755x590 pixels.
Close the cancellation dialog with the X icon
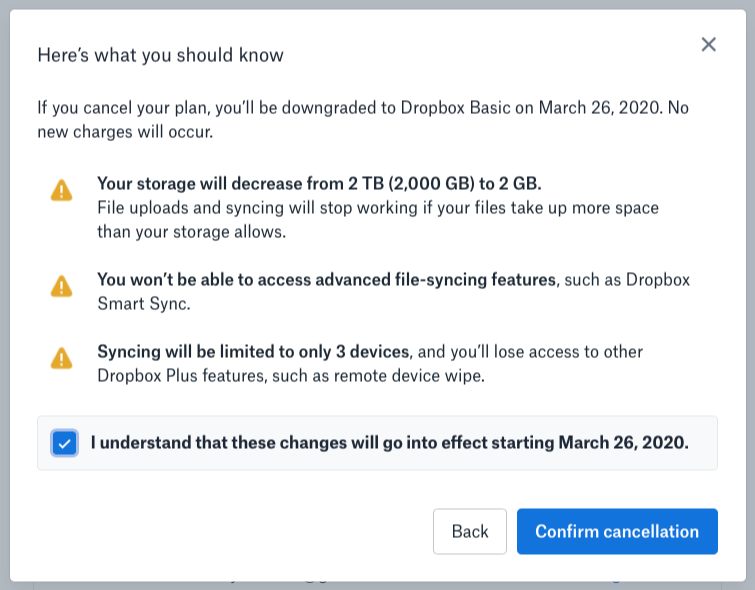(x=708, y=44)
